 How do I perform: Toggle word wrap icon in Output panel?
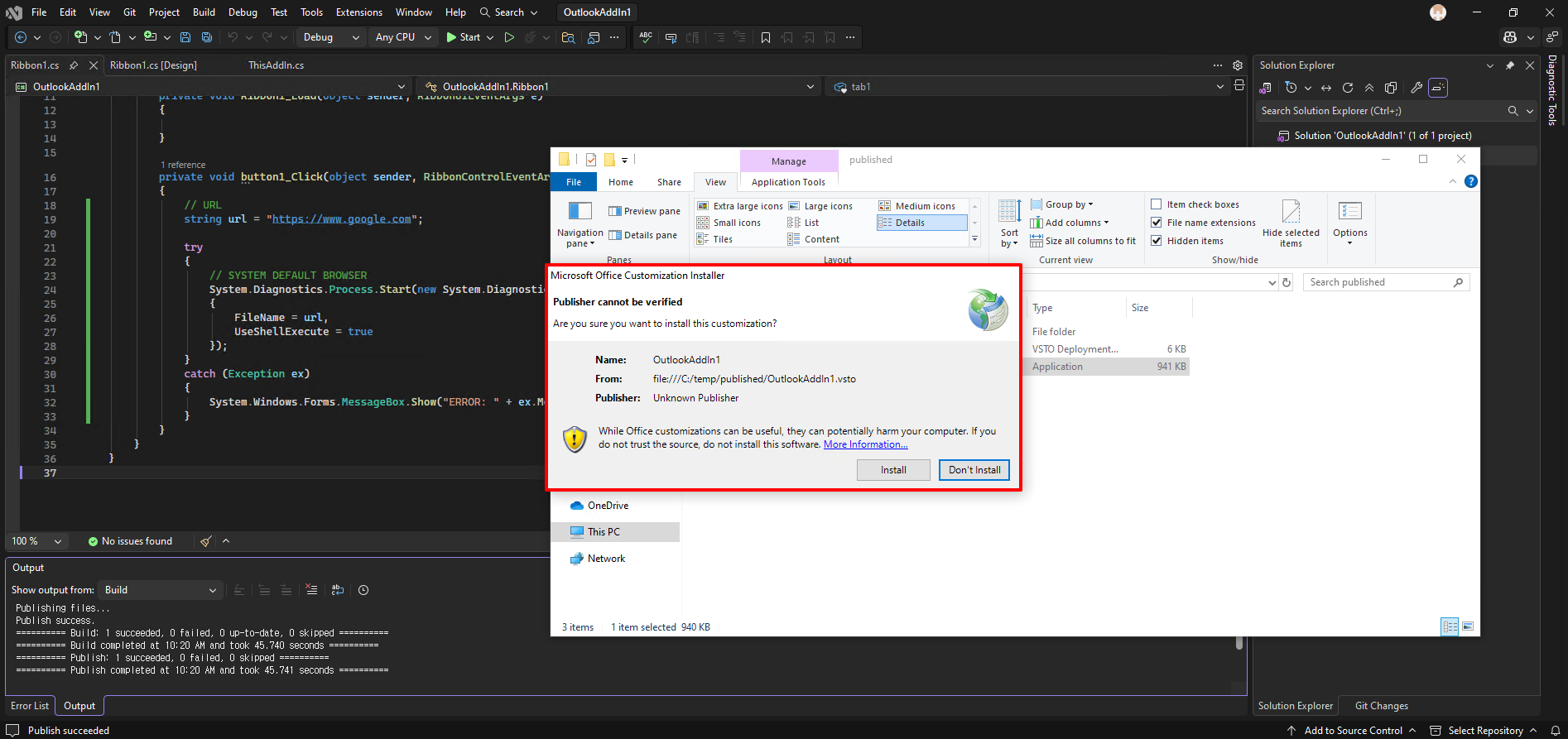(337, 590)
